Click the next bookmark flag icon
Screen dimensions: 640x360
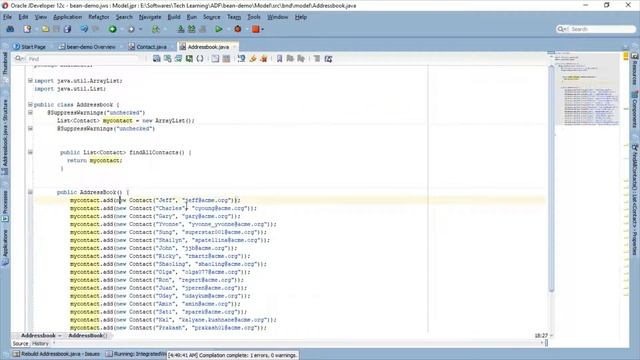click(290, 59)
